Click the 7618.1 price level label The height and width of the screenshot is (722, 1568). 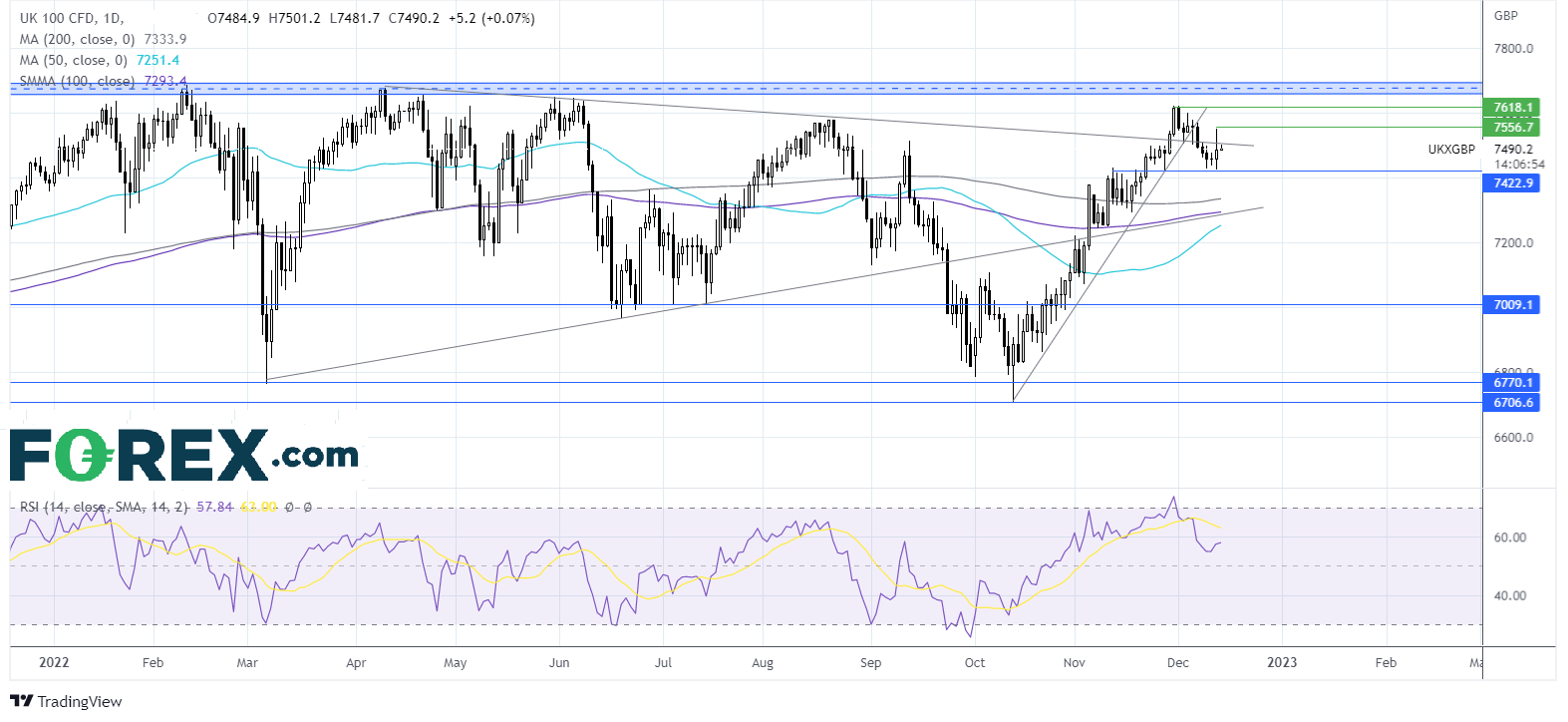[1512, 107]
